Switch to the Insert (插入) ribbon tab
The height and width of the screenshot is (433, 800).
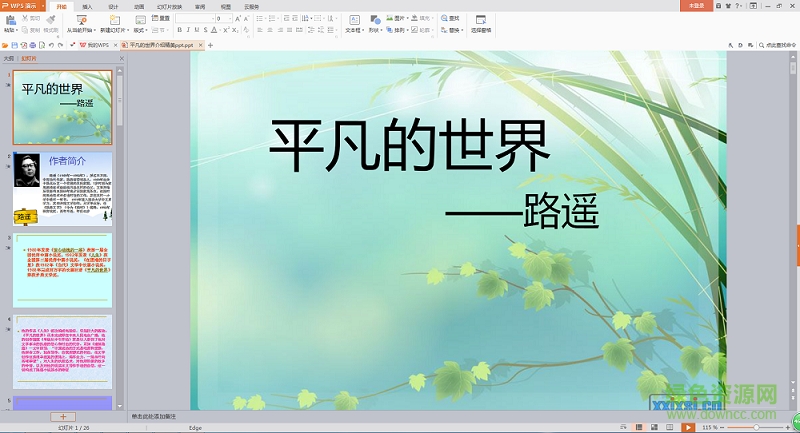[x=87, y=7]
